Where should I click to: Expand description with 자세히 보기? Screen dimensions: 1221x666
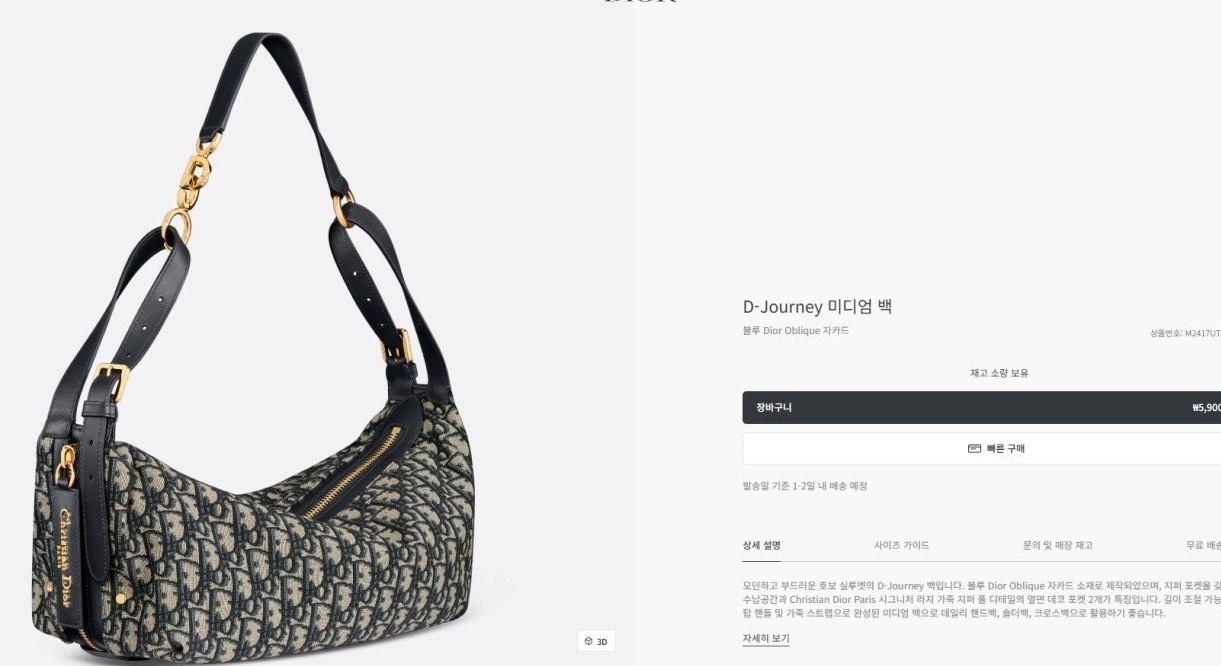click(x=766, y=638)
